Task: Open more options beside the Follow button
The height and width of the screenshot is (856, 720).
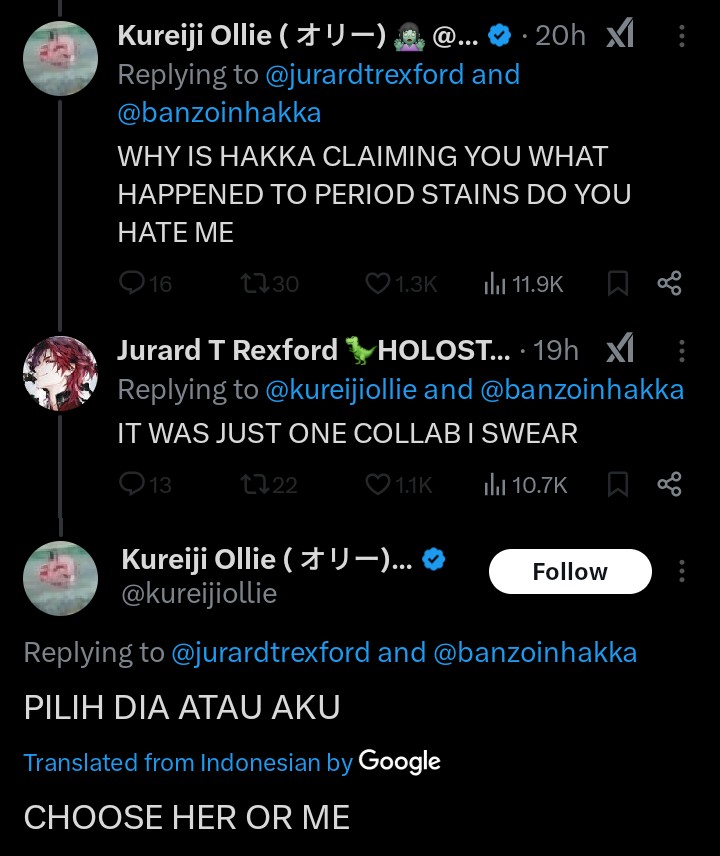Action: pyautogui.click(x=682, y=572)
